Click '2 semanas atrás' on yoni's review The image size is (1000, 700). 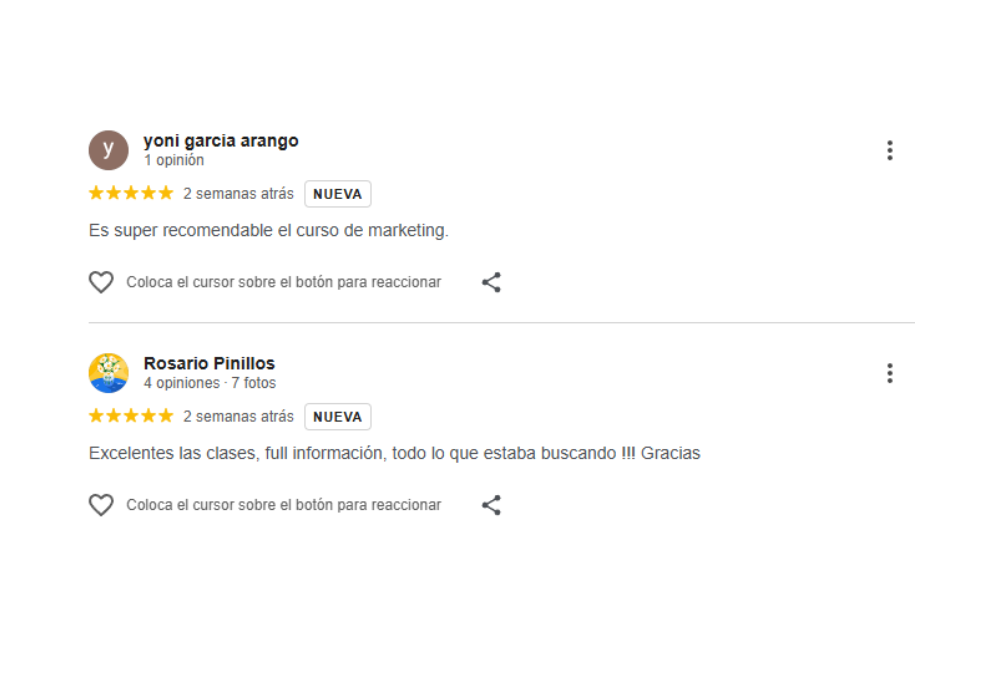click(238, 194)
